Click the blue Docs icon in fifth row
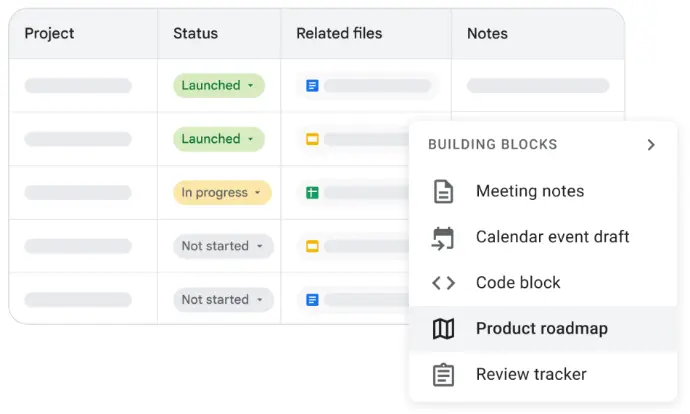690x414 pixels. pos(312,299)
